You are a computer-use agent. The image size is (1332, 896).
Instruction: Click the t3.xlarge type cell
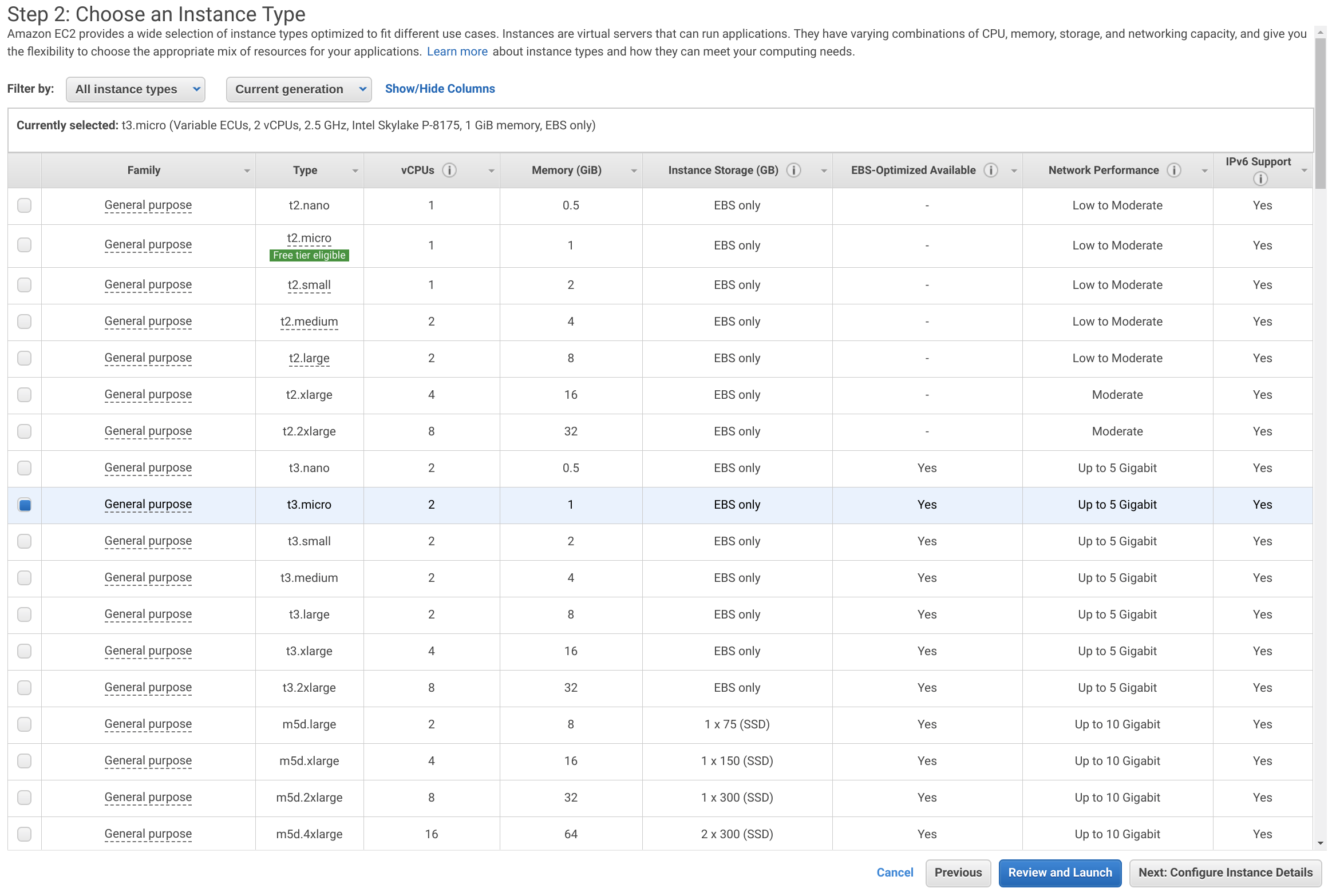309,651
